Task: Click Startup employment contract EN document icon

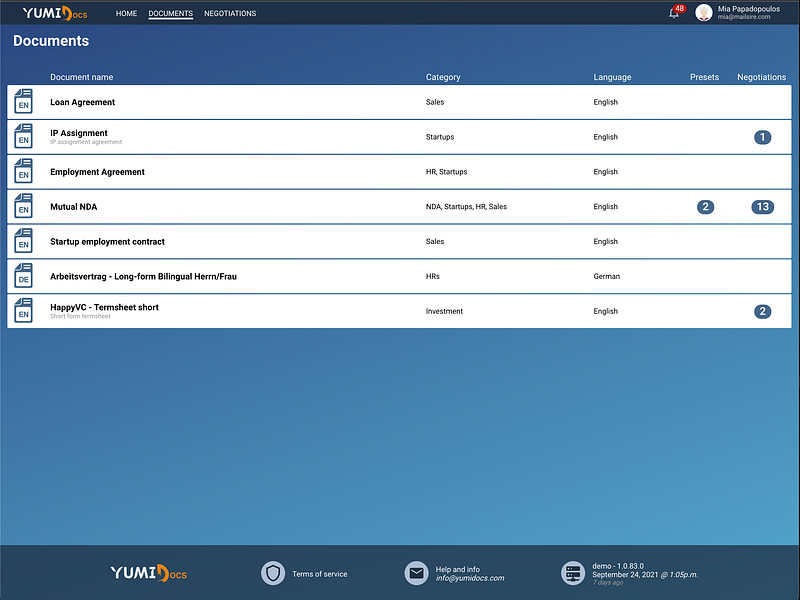Action: click(x=23, y=241)
